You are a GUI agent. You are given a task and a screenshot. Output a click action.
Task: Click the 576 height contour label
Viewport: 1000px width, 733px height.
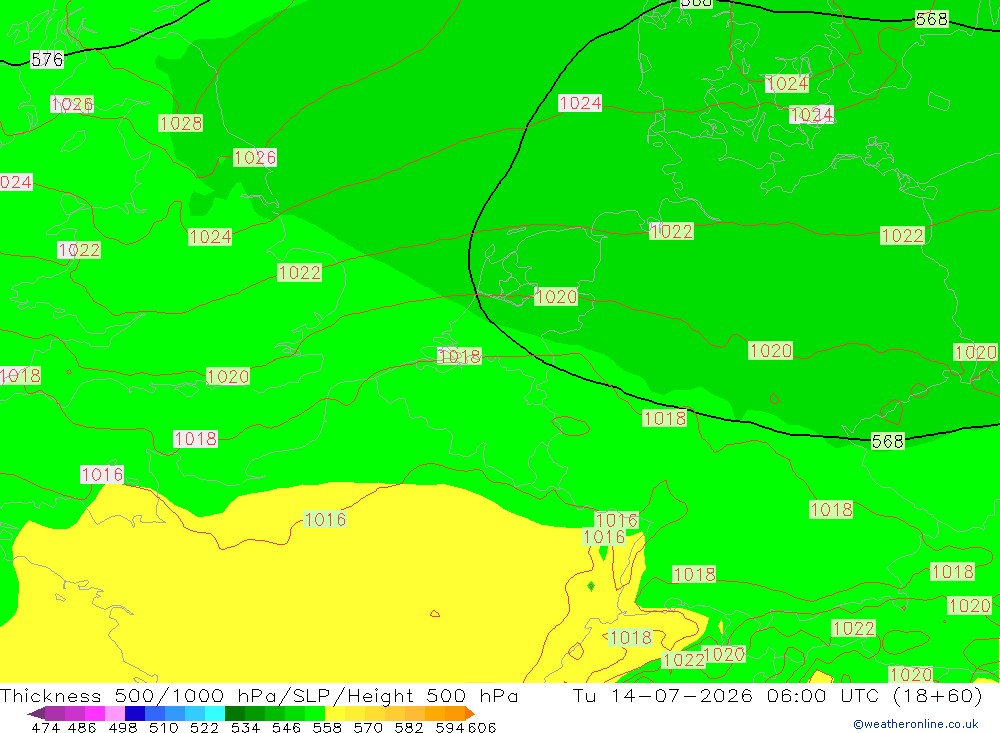(47, 60)
